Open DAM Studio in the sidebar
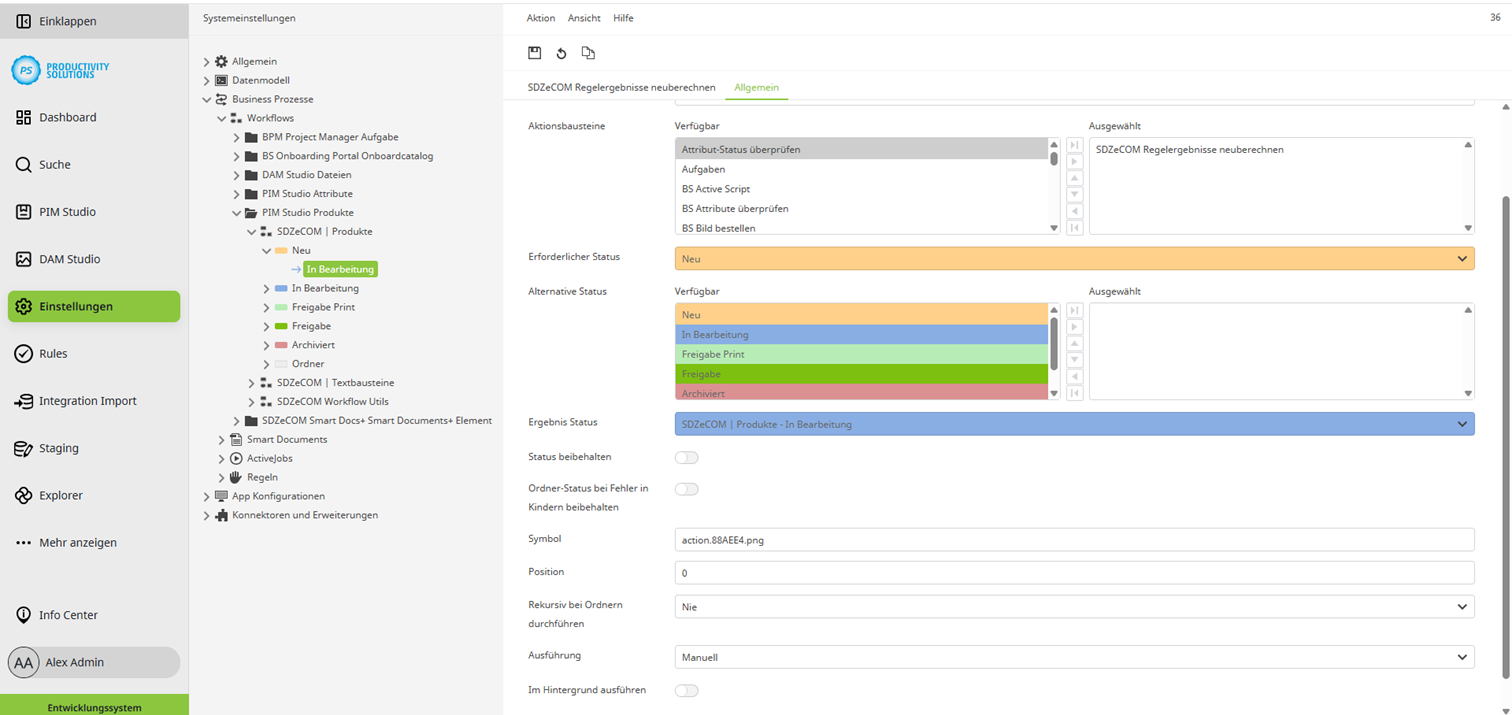The image size is (1512, 715). 69,259
